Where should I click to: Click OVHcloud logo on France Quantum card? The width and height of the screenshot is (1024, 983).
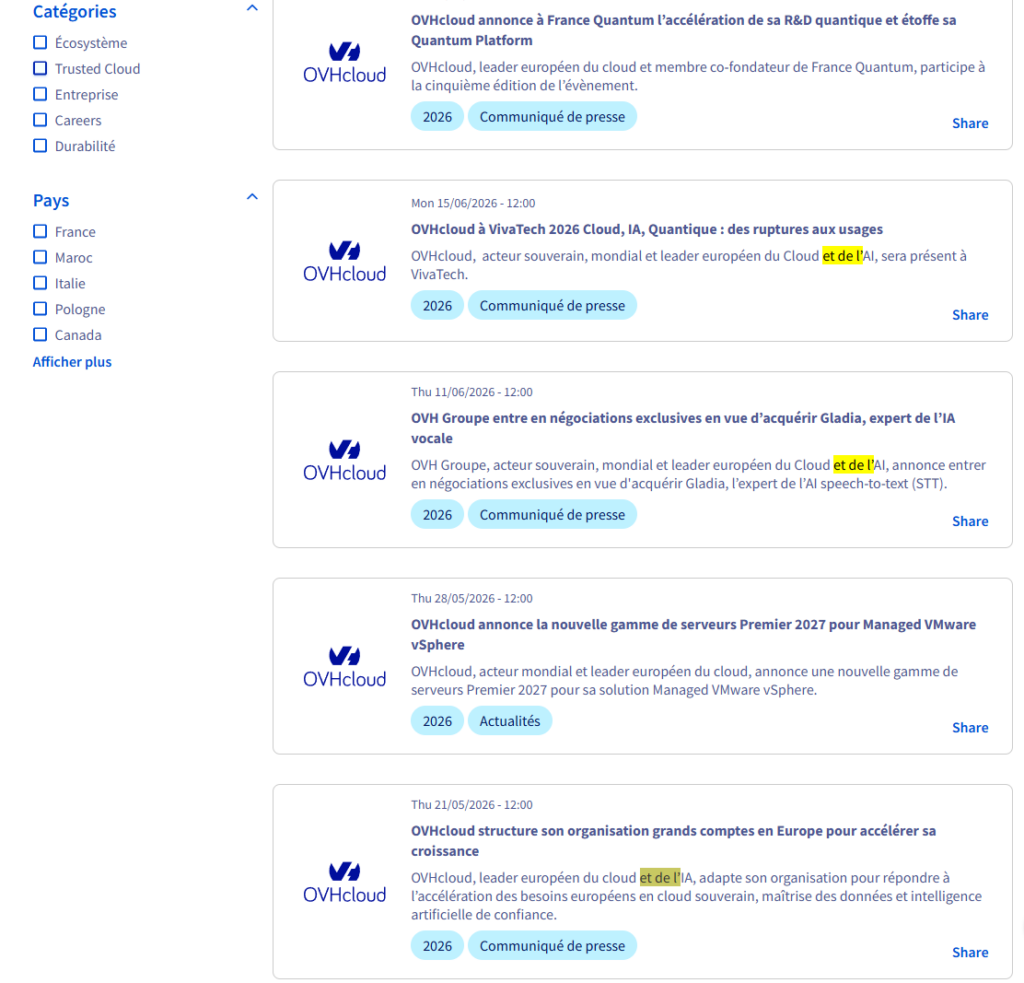(344, 63)
